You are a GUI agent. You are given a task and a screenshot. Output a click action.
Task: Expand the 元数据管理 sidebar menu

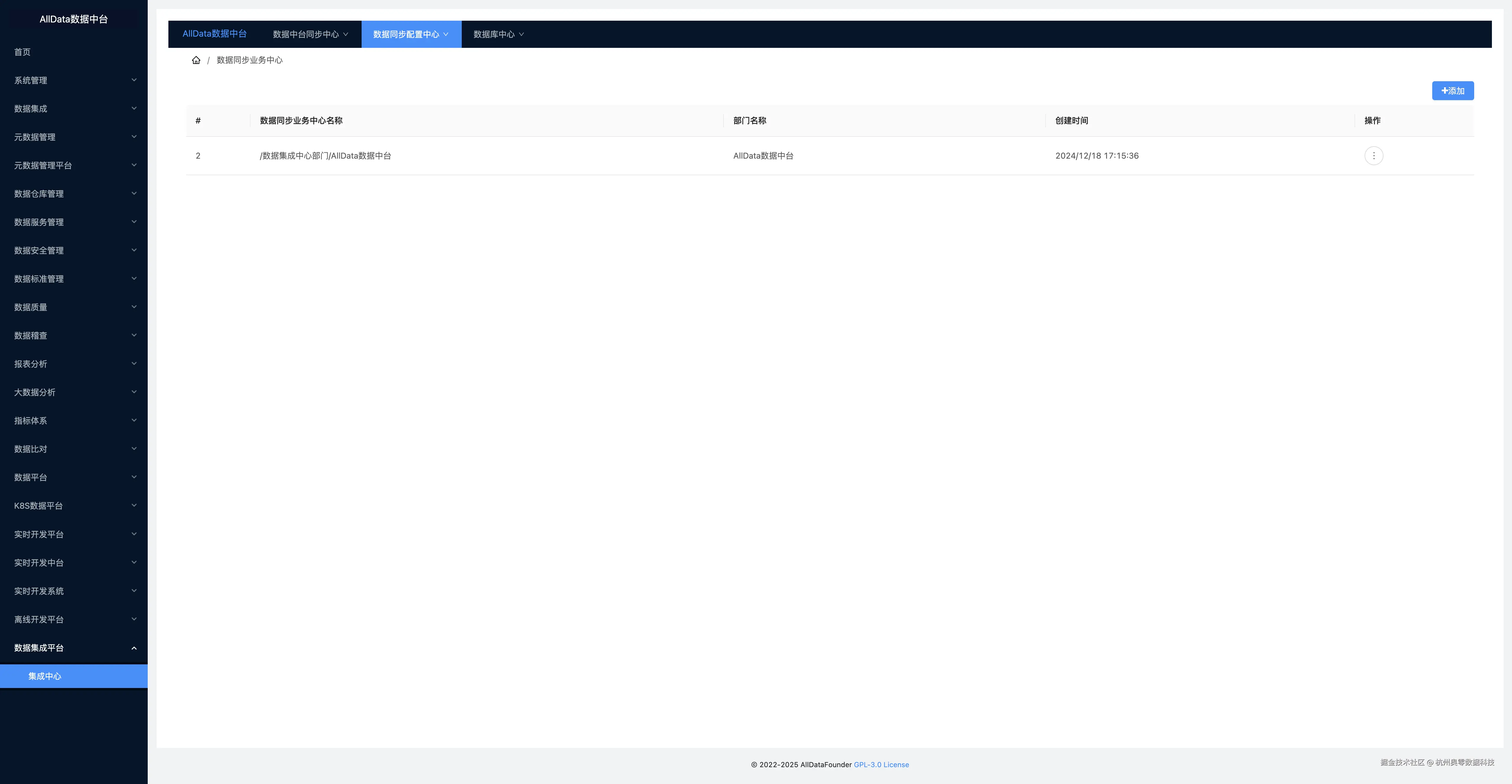74,137
